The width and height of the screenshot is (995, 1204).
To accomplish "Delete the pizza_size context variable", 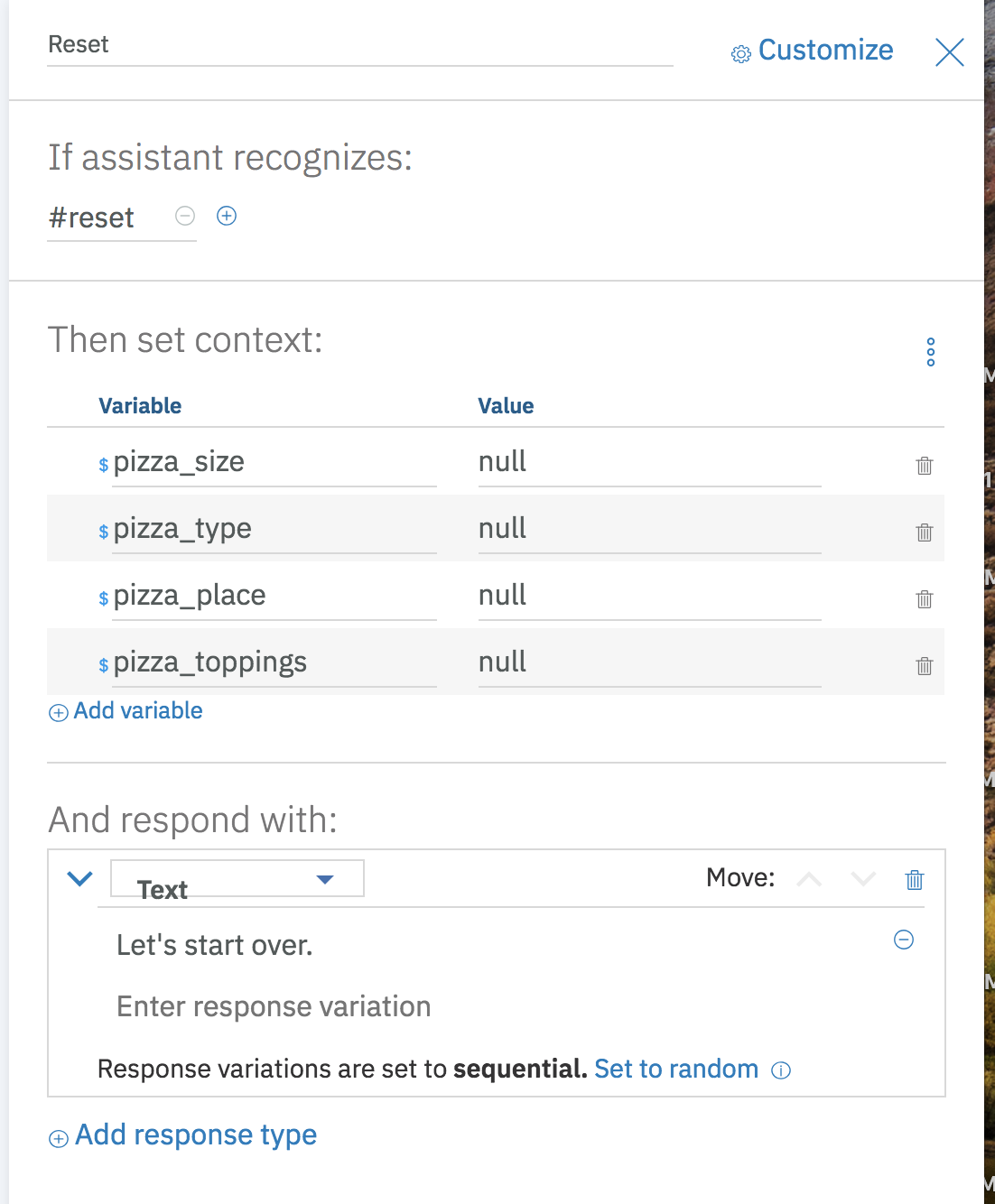I will click(924, 466).
